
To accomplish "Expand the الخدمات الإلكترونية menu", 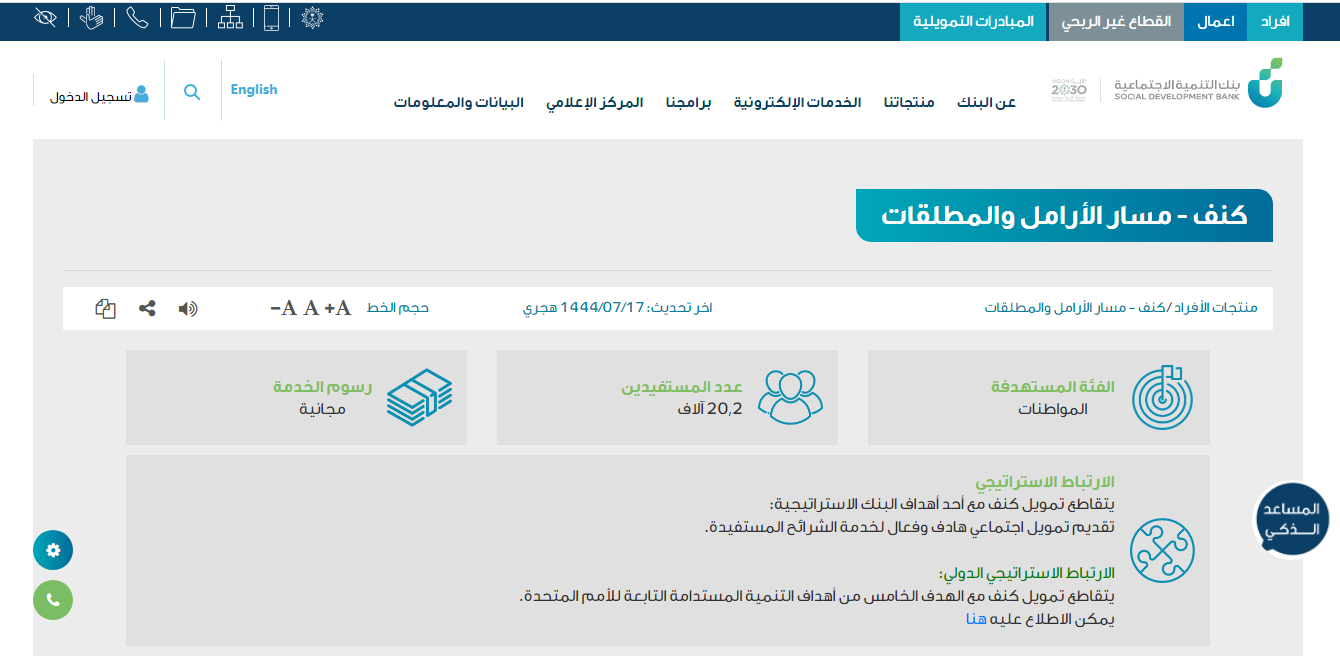I will click(797, 103).
